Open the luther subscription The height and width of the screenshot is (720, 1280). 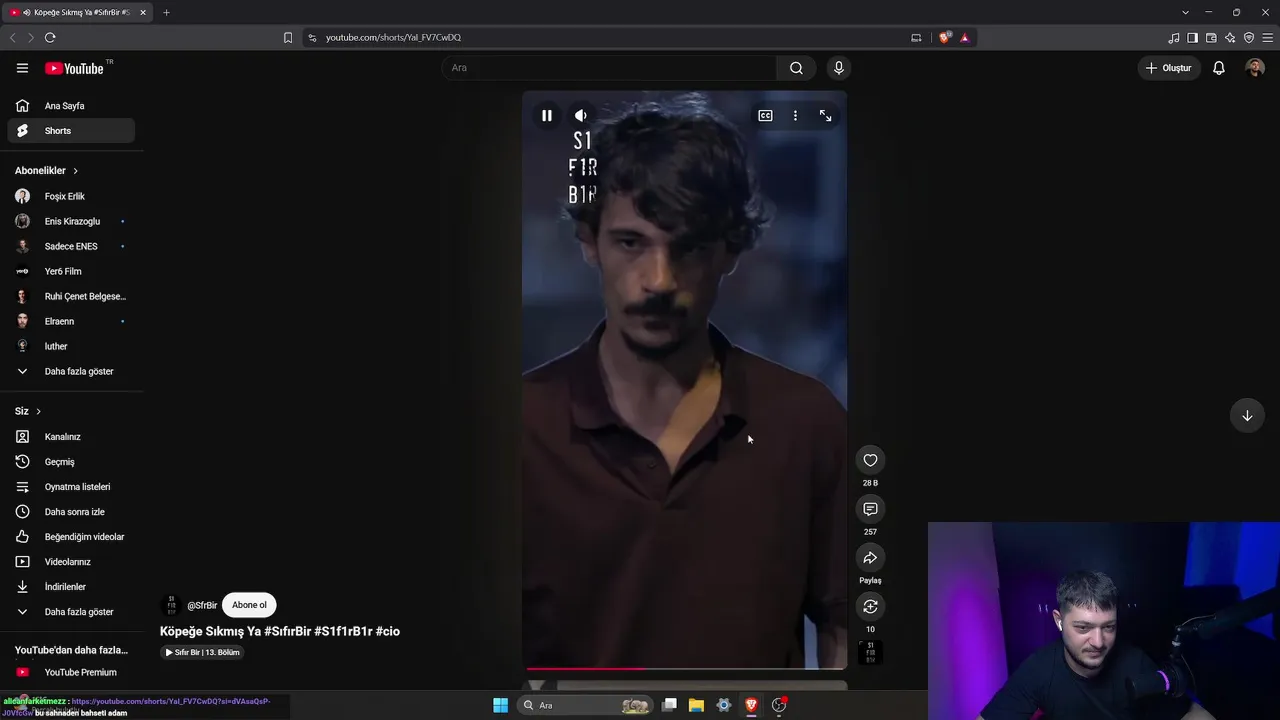point(71,346)
